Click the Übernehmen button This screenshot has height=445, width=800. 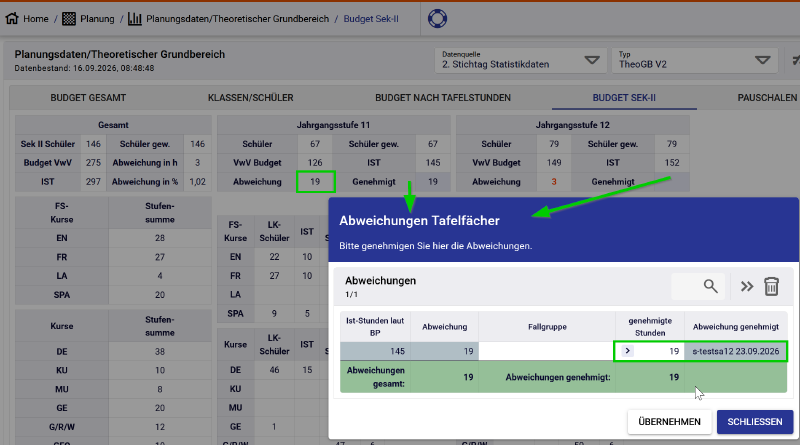[669, 422]
